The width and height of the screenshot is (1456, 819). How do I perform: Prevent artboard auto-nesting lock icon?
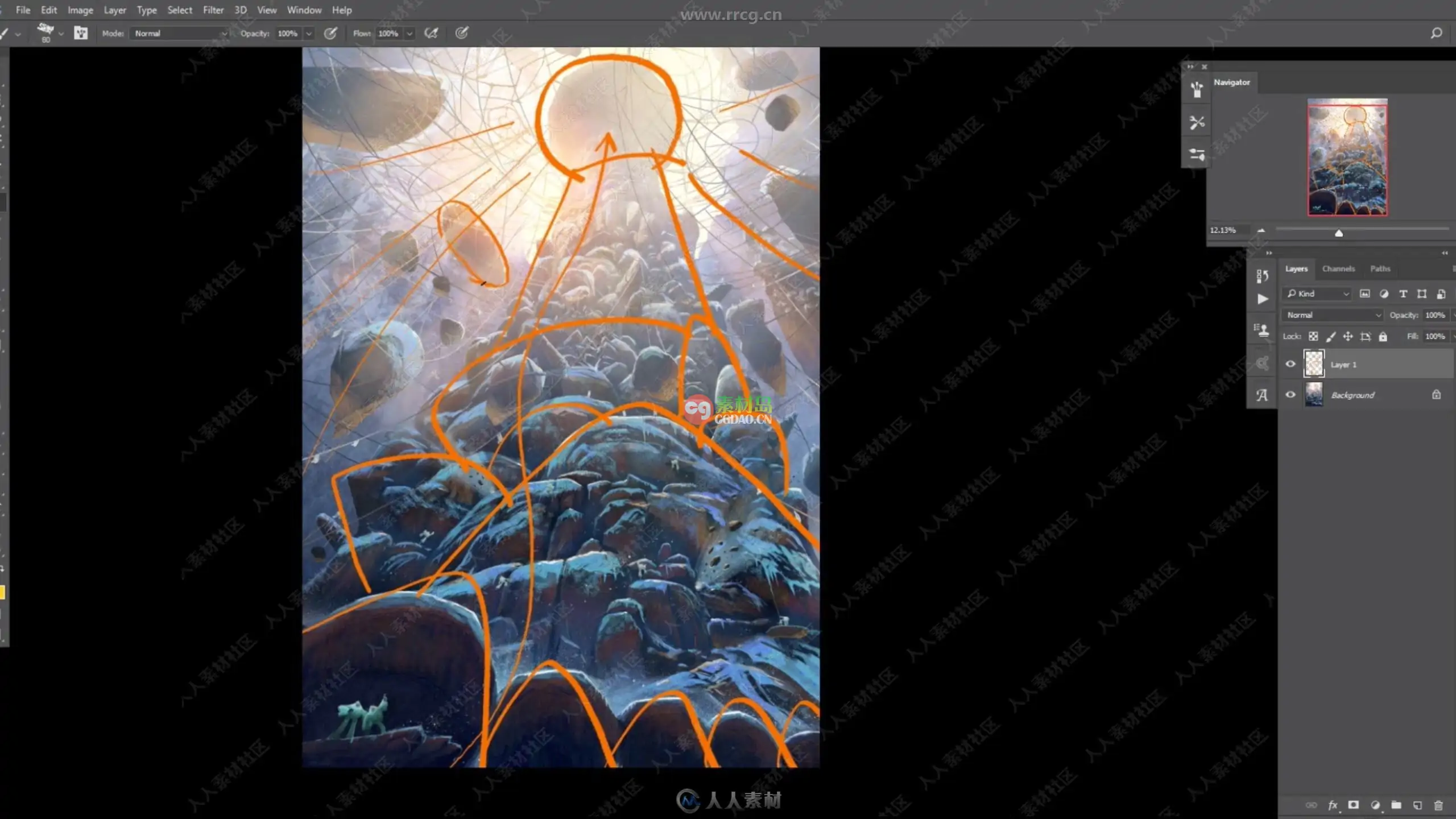click(x=1365, y=337)
